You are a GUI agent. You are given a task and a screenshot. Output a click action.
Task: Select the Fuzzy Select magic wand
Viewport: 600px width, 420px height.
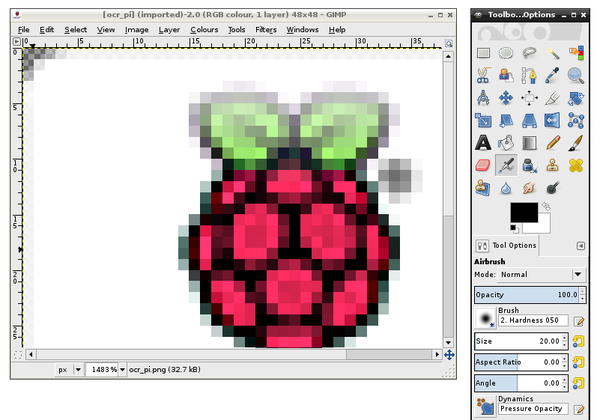(x=553, y=53)
